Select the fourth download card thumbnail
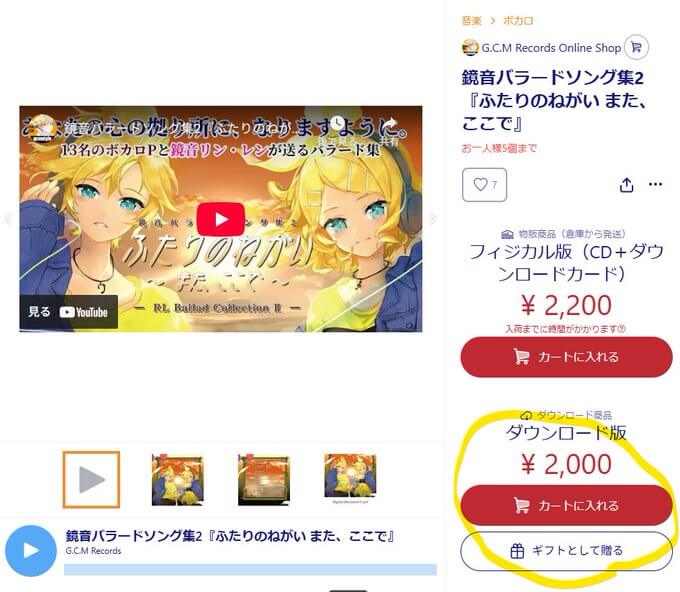The height and width of the screenshot is (592, 680). (350, 477)
